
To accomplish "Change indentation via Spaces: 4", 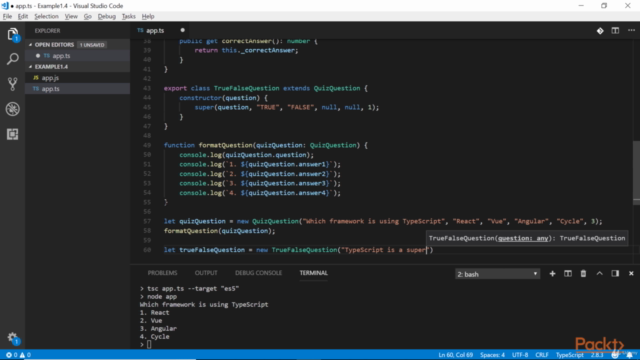I will [x=492, y=355].
